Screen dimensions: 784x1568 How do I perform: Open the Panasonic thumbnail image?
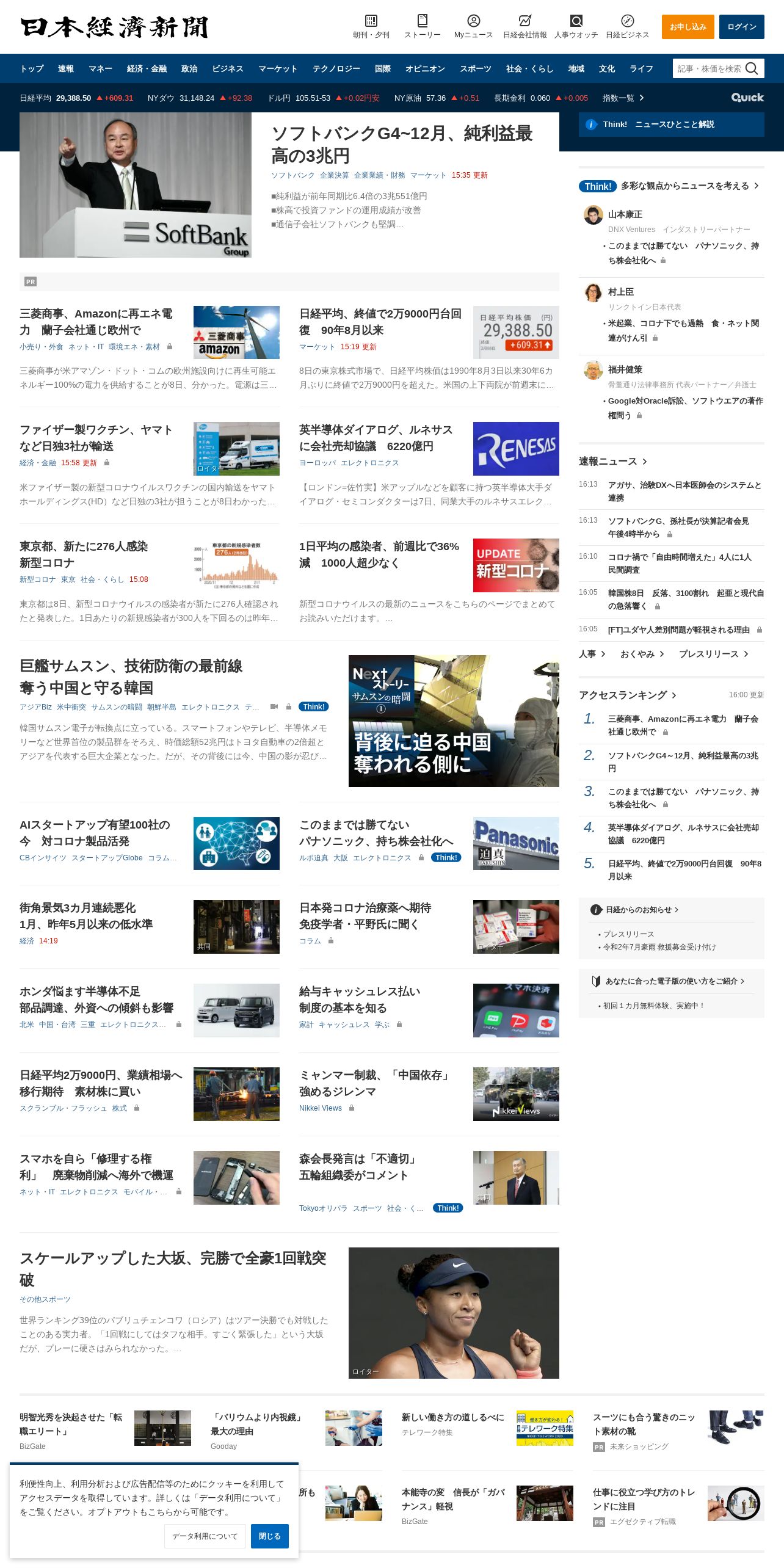point(516,843)
